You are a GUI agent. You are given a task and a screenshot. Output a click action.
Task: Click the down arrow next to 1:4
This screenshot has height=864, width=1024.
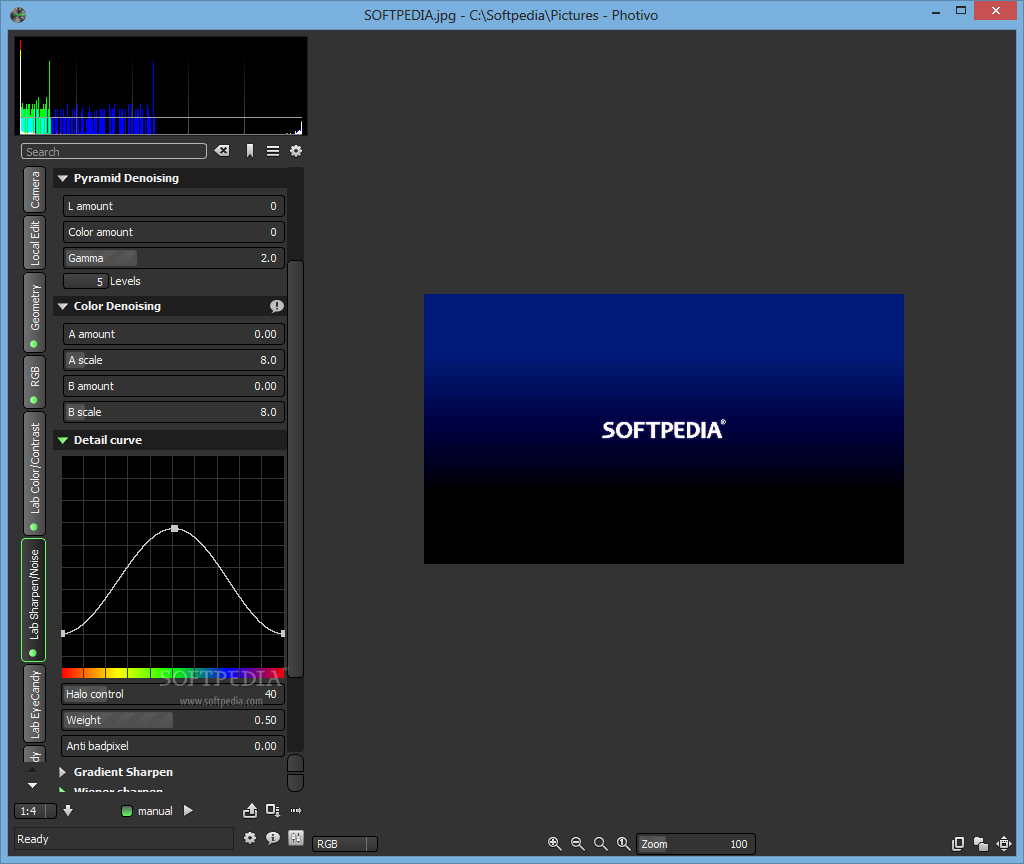tap(68, 810)
